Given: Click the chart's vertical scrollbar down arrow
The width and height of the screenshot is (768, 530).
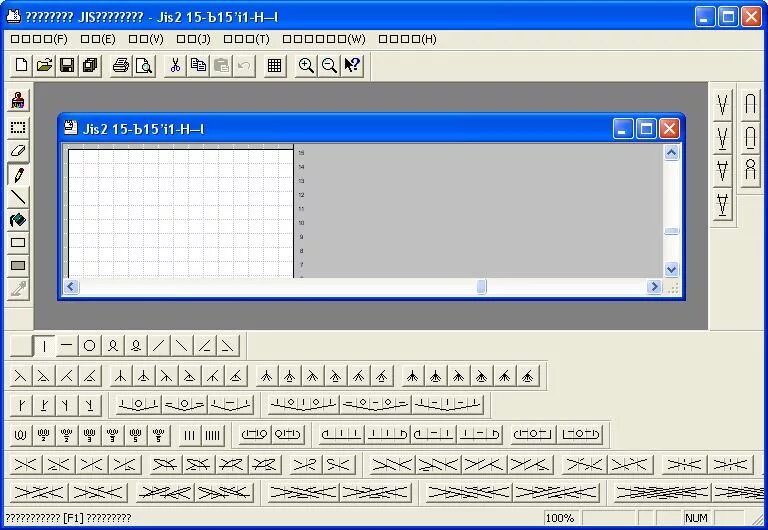Looking at the screenshot, I should tap(671, 269).
